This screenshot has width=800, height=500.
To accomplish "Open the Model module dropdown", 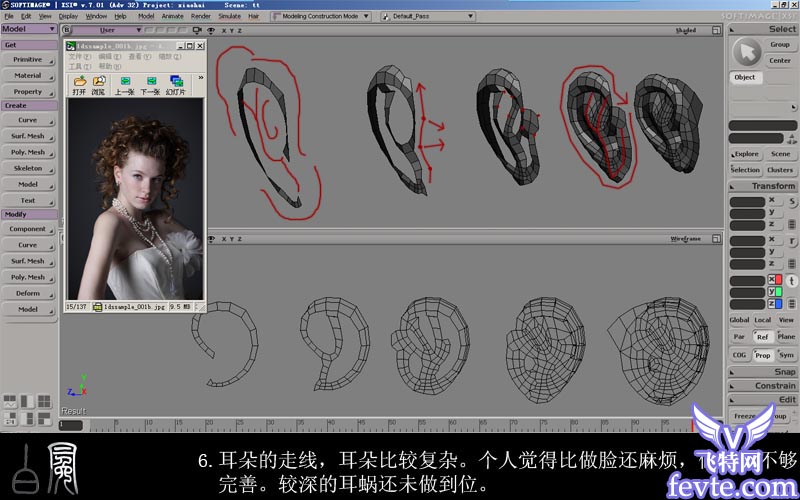I will [x=29, y=29].
